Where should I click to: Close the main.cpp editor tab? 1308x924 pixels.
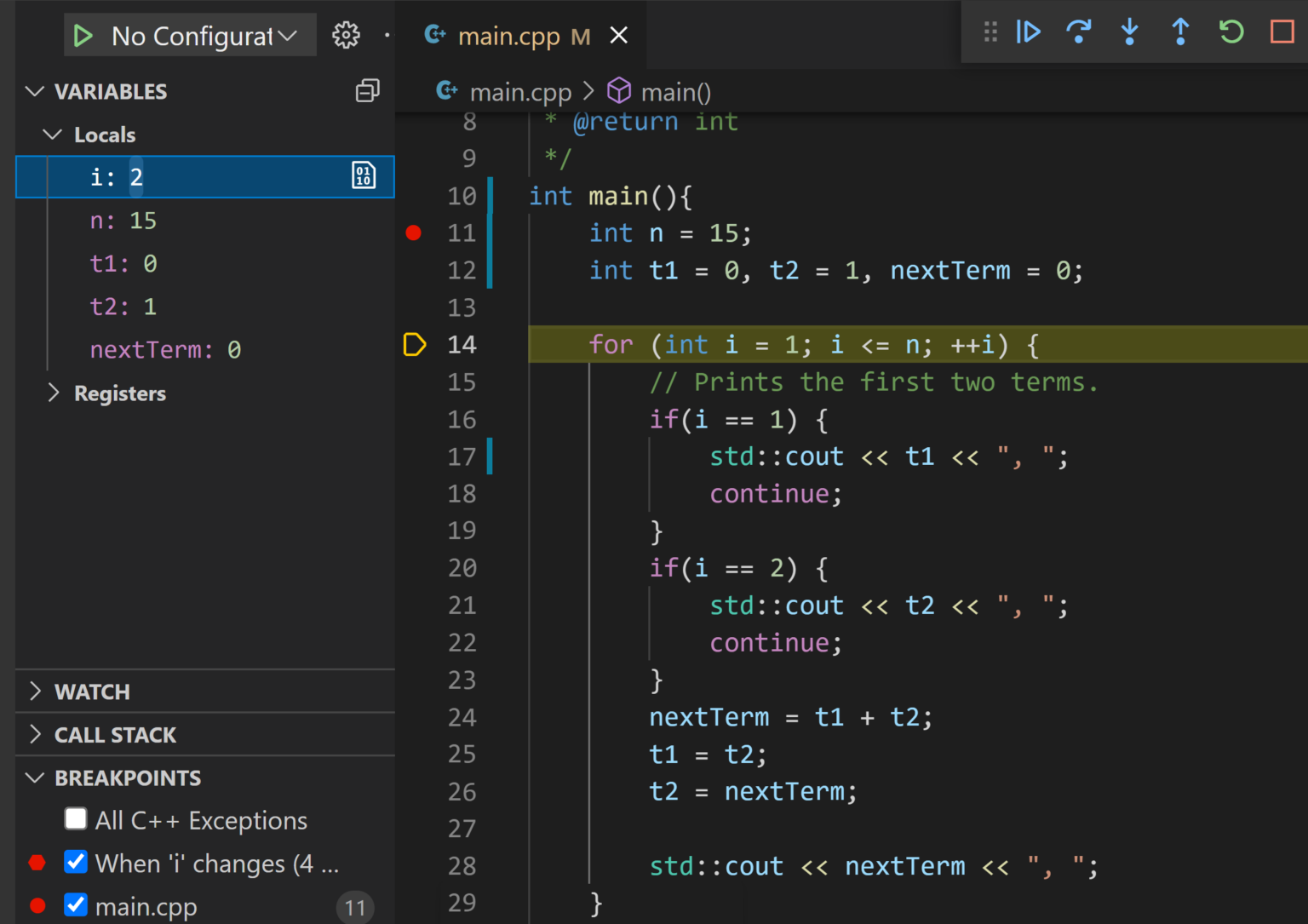pos(619,36)
